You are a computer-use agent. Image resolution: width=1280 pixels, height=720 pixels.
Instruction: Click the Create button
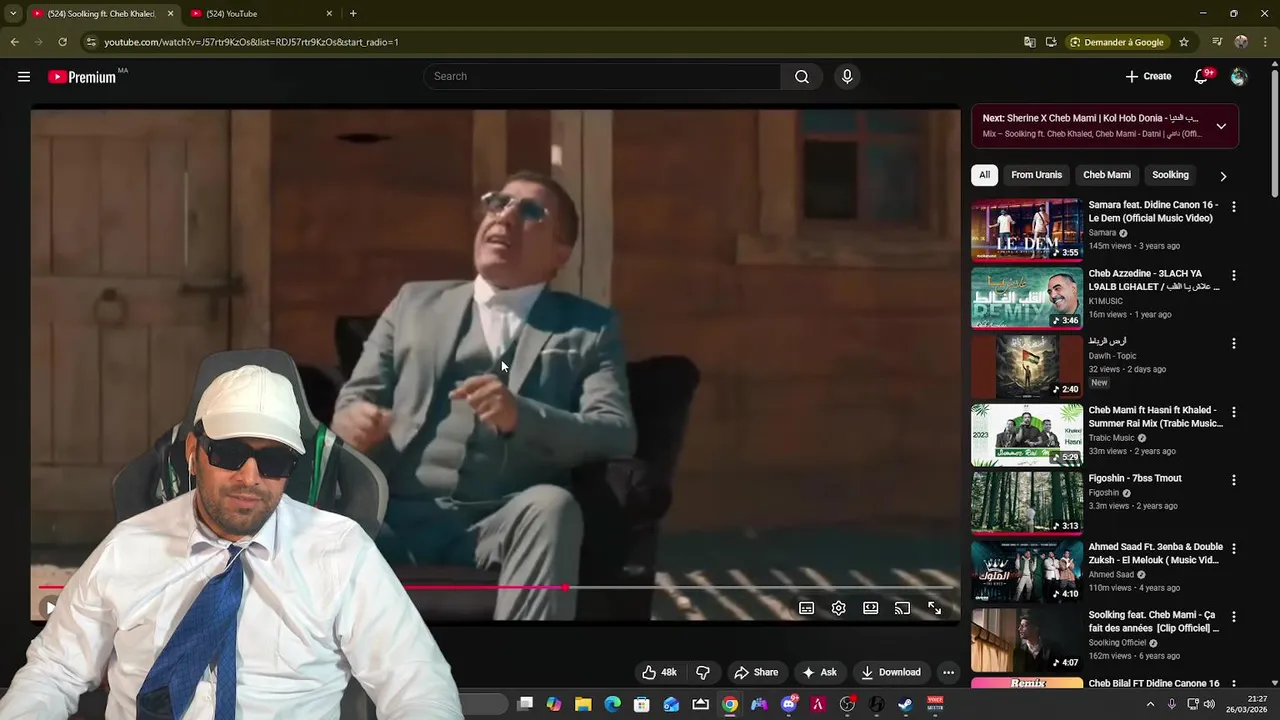pyautogui.click(x=1148, y=76)
